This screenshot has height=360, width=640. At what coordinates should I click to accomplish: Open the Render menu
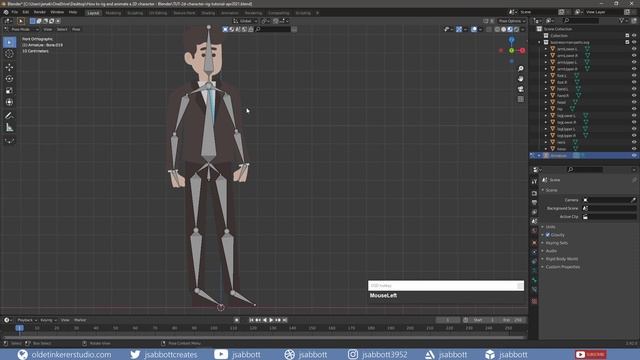40,12
